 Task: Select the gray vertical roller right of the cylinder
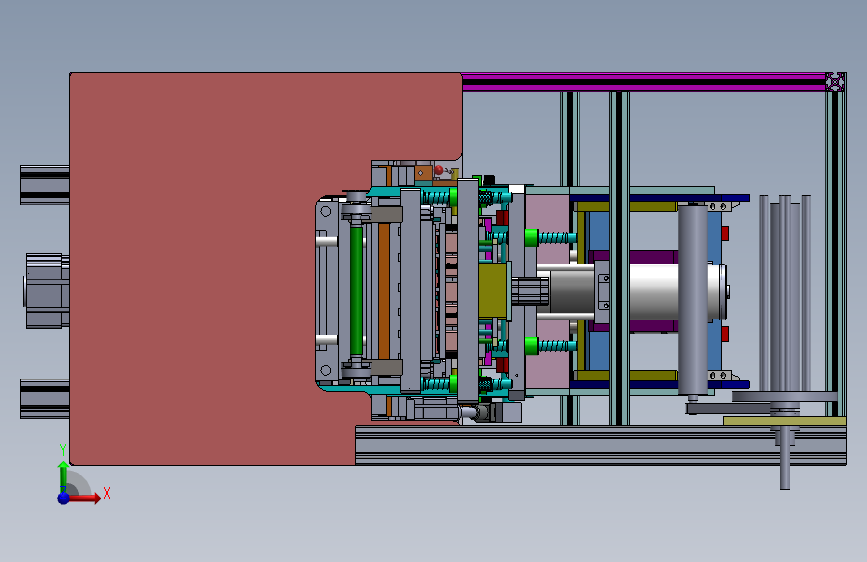click(x=693, y=299)
